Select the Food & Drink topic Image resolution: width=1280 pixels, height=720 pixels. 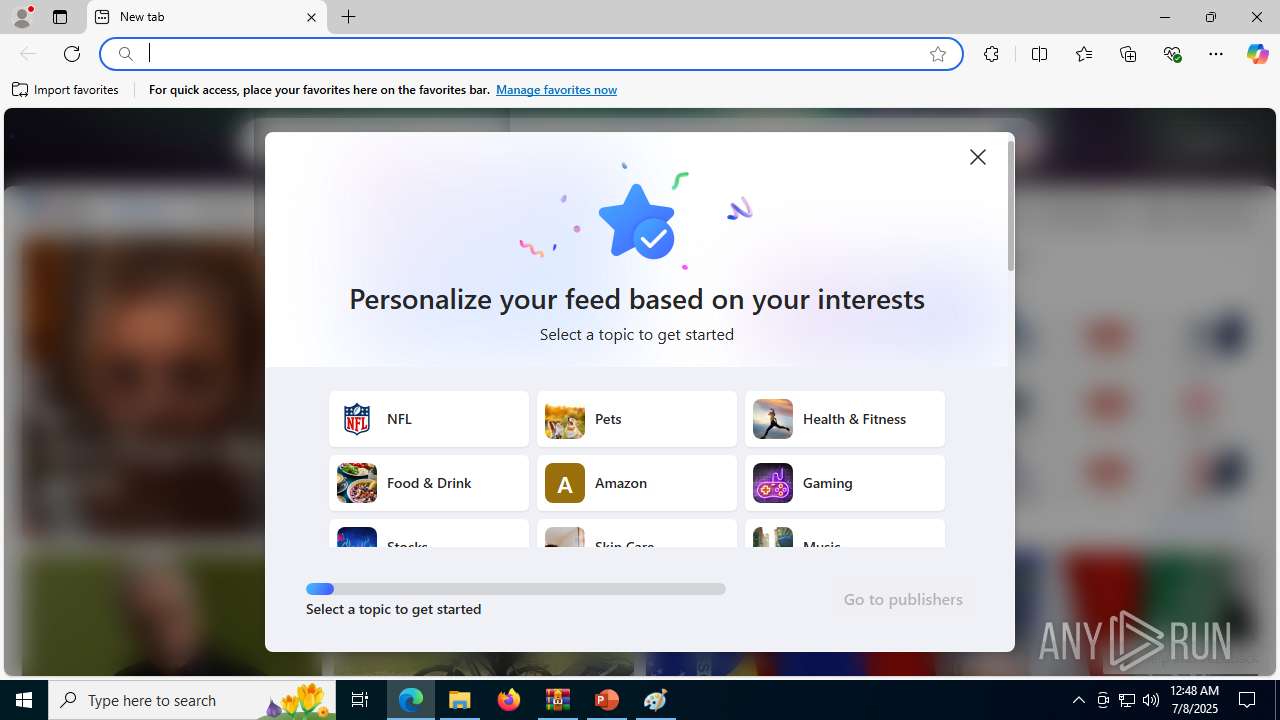429,483
